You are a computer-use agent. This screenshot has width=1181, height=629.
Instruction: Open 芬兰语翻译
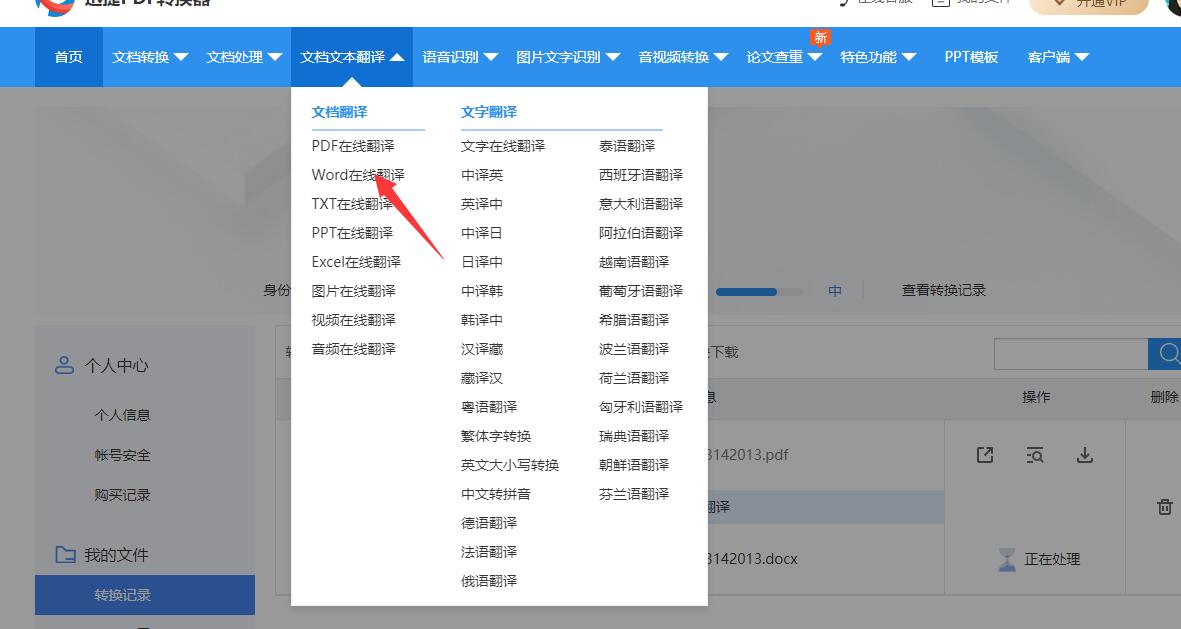[634, 494]
